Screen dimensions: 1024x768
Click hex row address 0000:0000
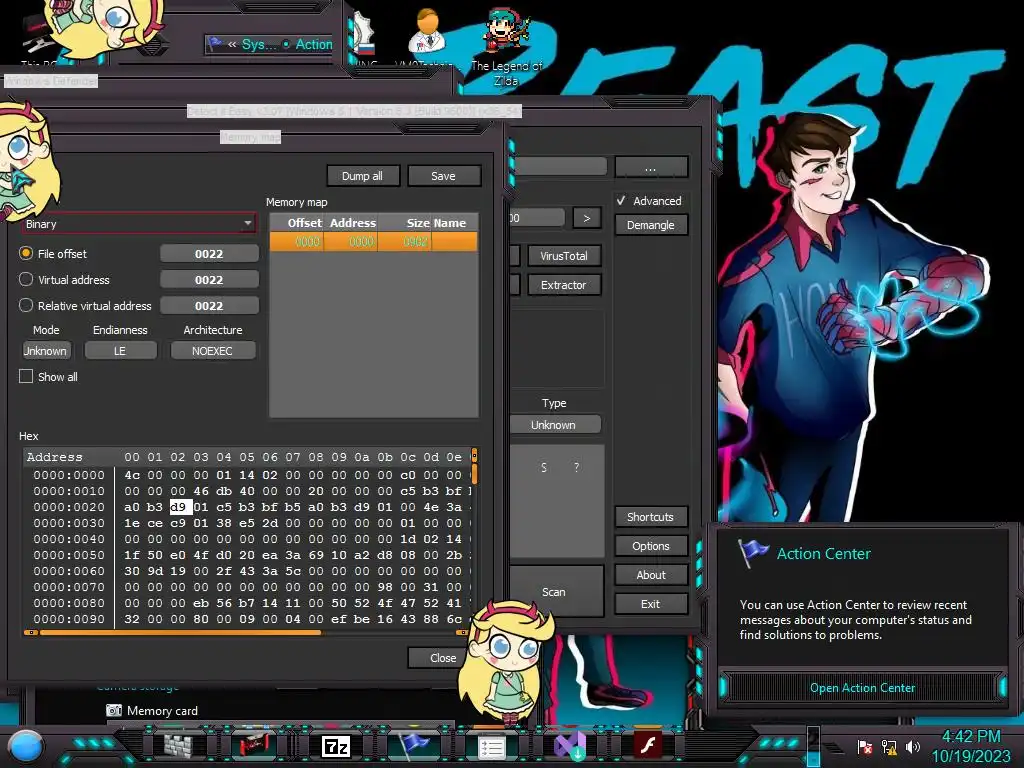click(x=69, y=475)
